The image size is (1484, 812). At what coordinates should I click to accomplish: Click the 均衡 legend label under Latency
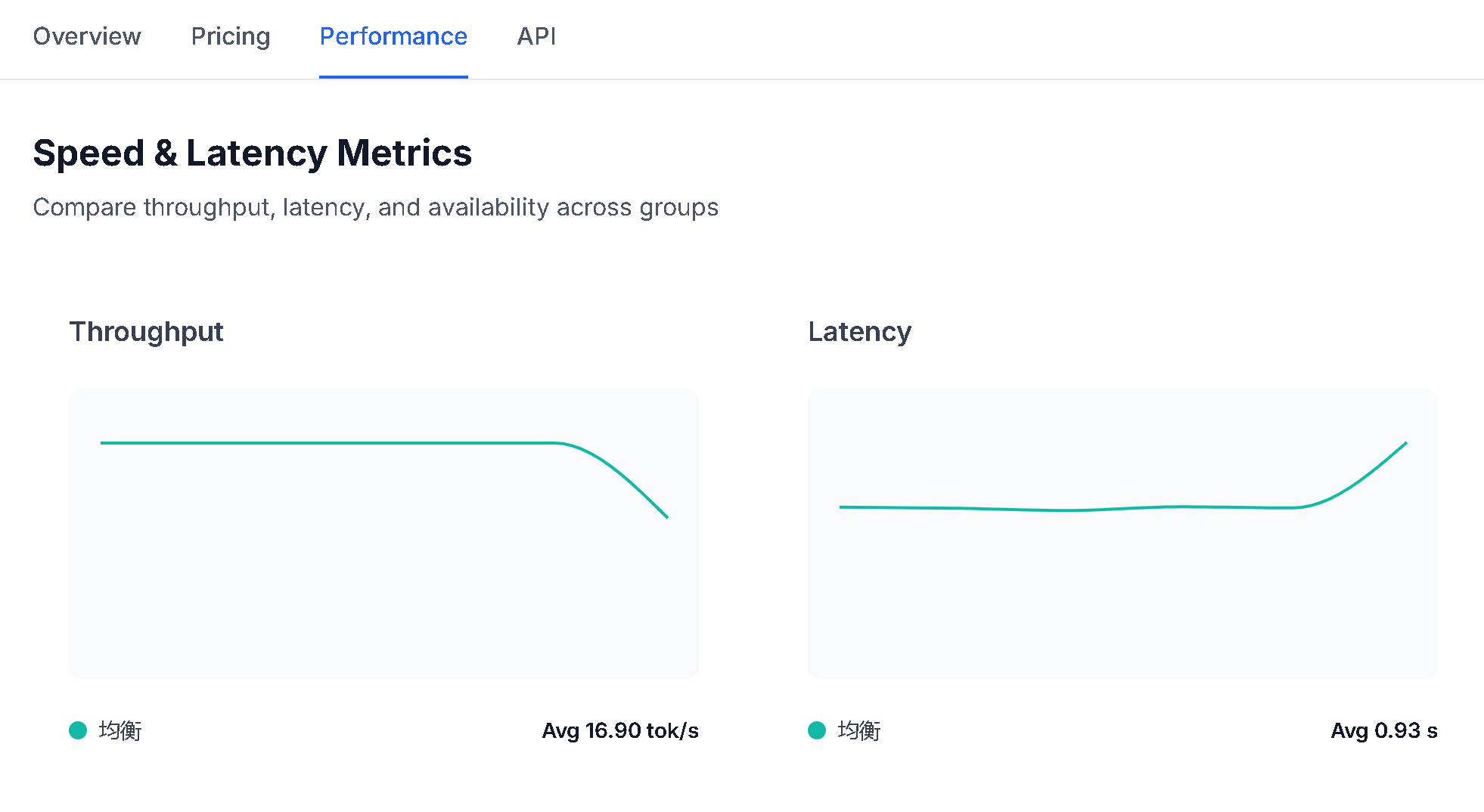click(x=859, y=730)
